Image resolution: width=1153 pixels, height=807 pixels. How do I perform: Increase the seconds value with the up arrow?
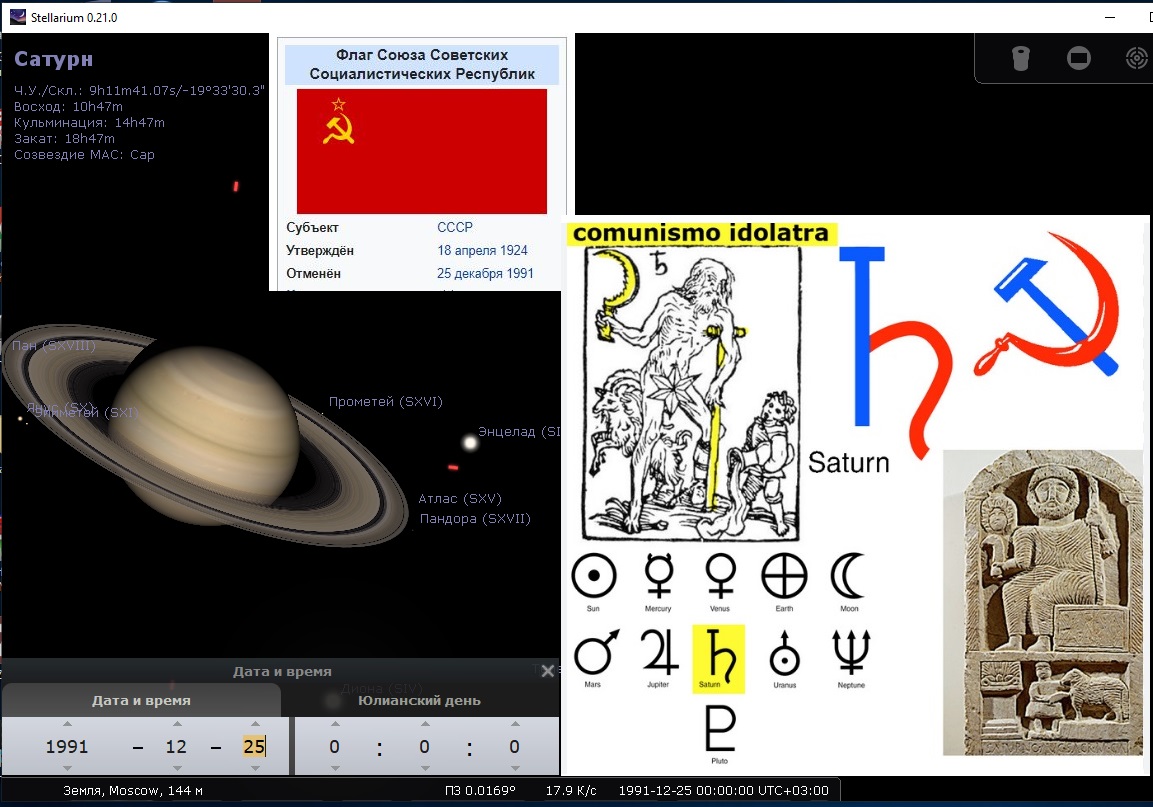coord(515,724)
